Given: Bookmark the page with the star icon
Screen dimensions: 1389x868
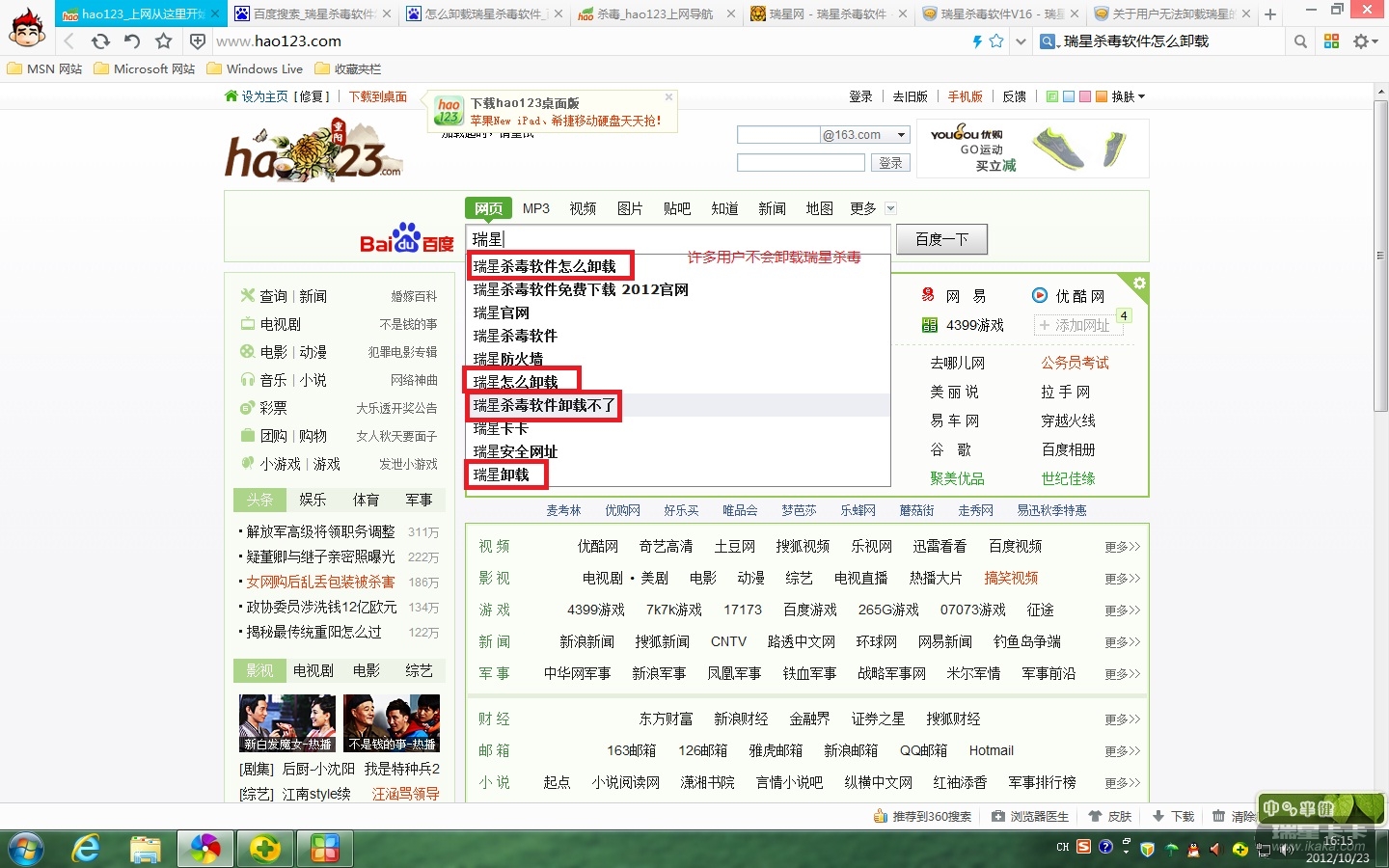Looking at the screenshot, I should tap(164, 41).
